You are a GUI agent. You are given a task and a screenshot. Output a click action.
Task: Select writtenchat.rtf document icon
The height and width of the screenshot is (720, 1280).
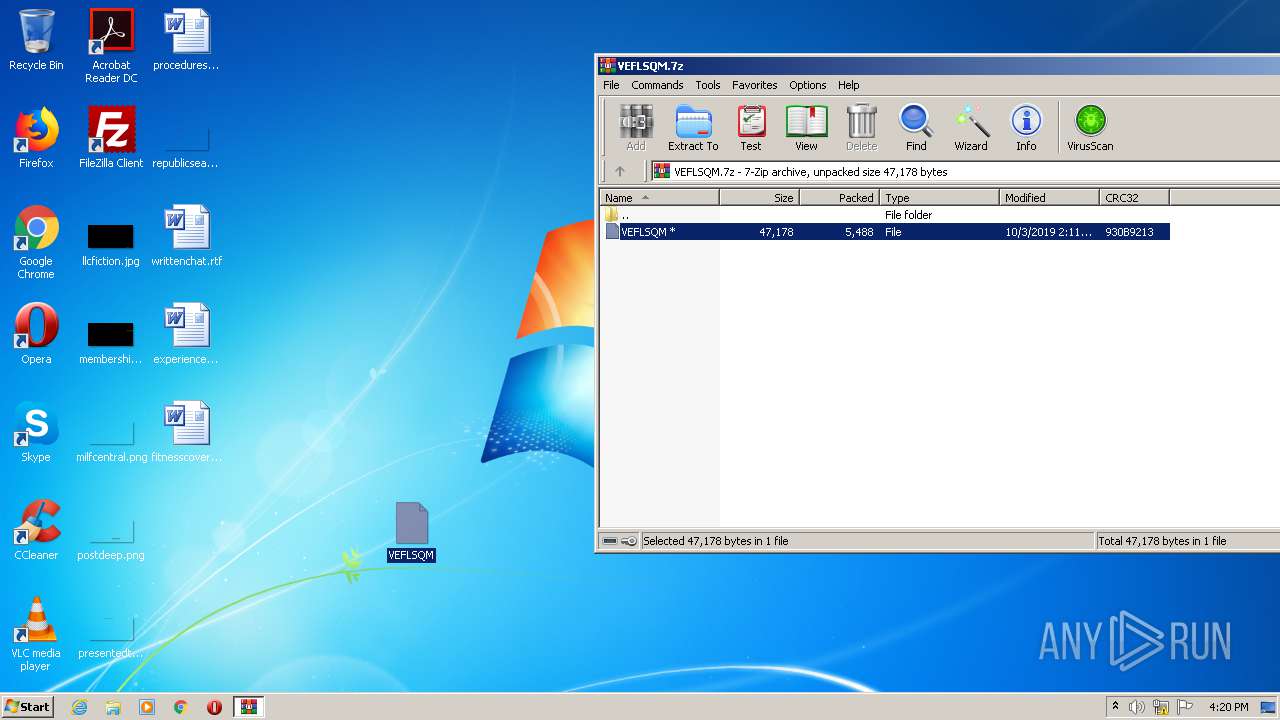[187, 237]
